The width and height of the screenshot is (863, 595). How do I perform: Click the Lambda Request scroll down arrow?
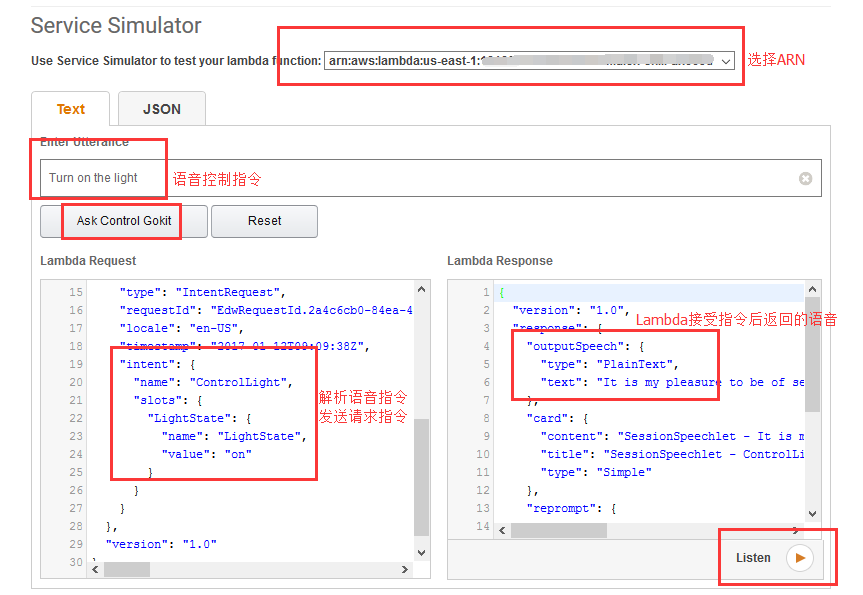[421, 552]
